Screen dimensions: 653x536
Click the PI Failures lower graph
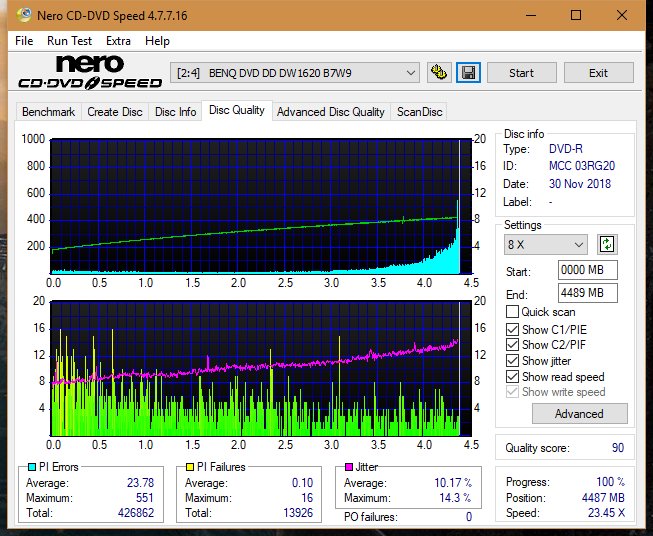tap(261, 369)
